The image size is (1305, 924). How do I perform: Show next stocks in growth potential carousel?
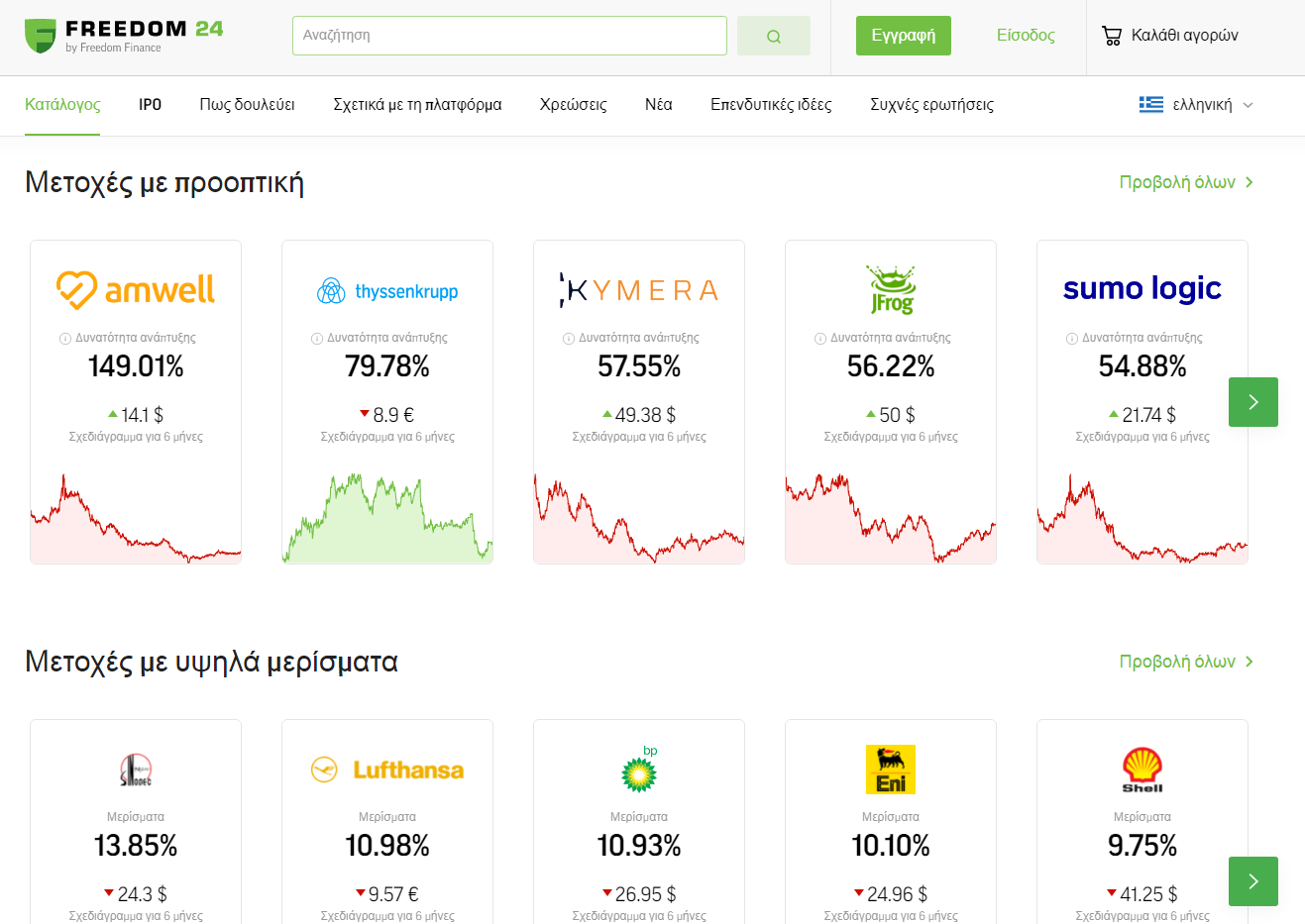tap(1253, 402)
